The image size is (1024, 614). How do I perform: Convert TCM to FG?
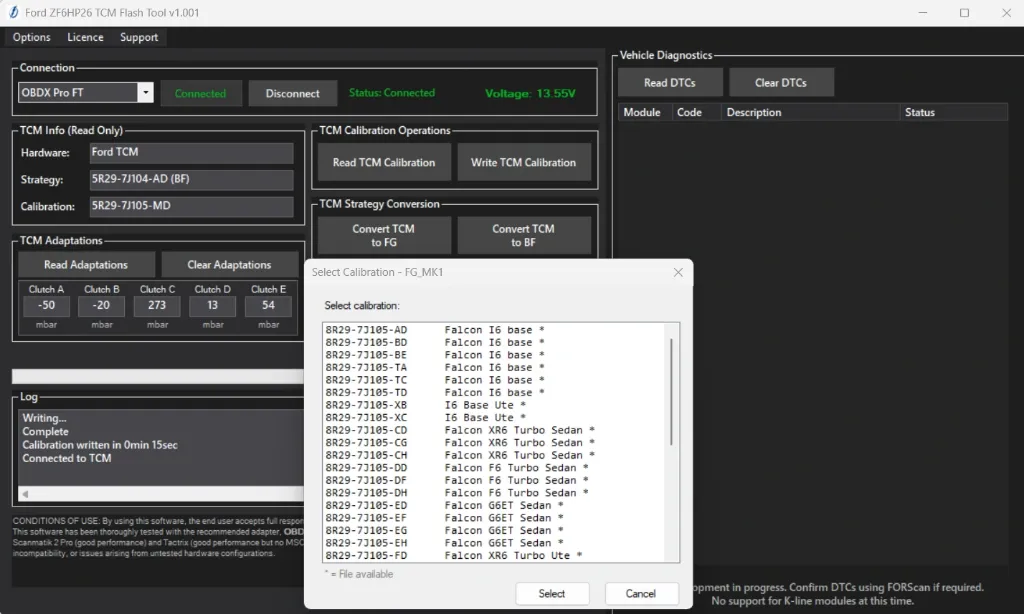383,234
